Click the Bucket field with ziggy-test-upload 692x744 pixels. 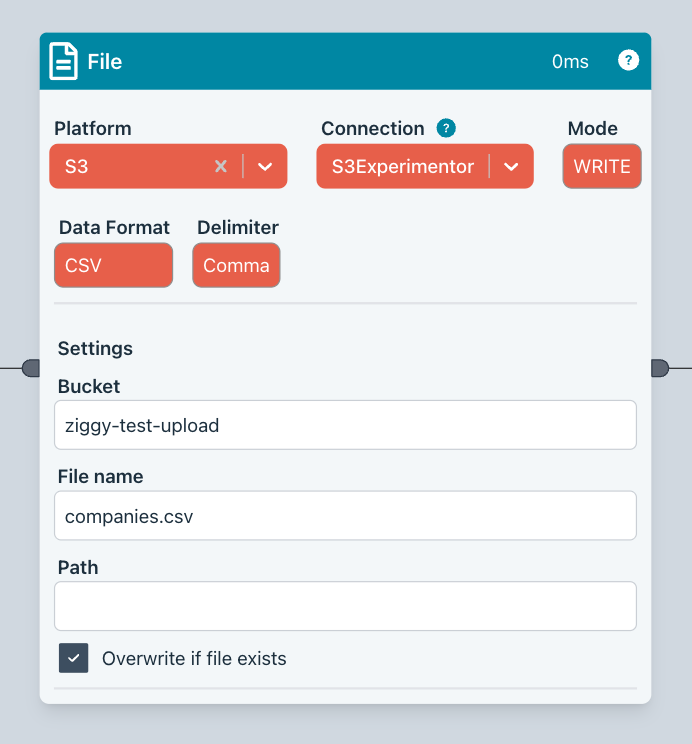tap(345, 425)
